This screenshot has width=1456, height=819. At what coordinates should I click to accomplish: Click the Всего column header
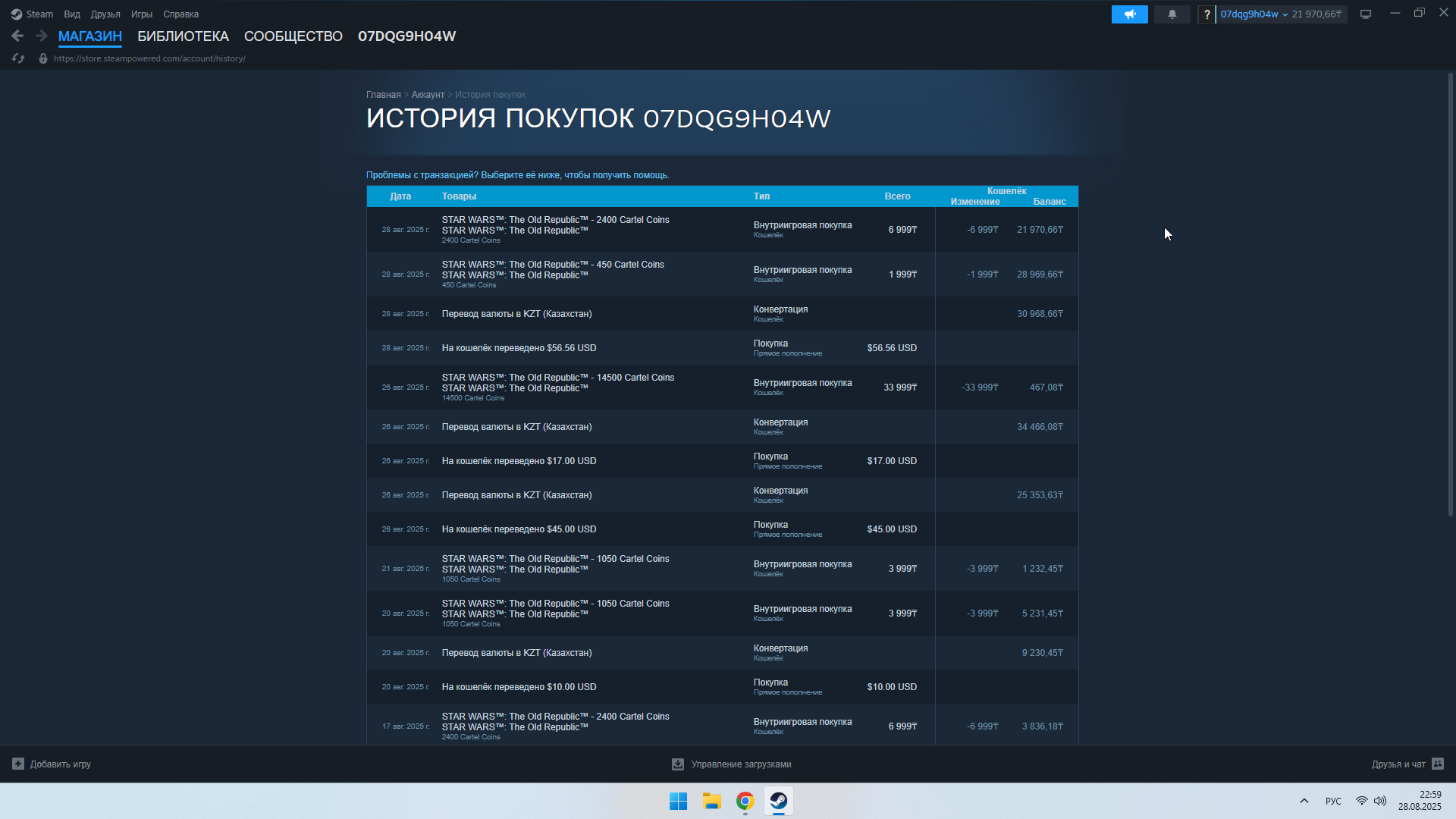click(897, 196)
